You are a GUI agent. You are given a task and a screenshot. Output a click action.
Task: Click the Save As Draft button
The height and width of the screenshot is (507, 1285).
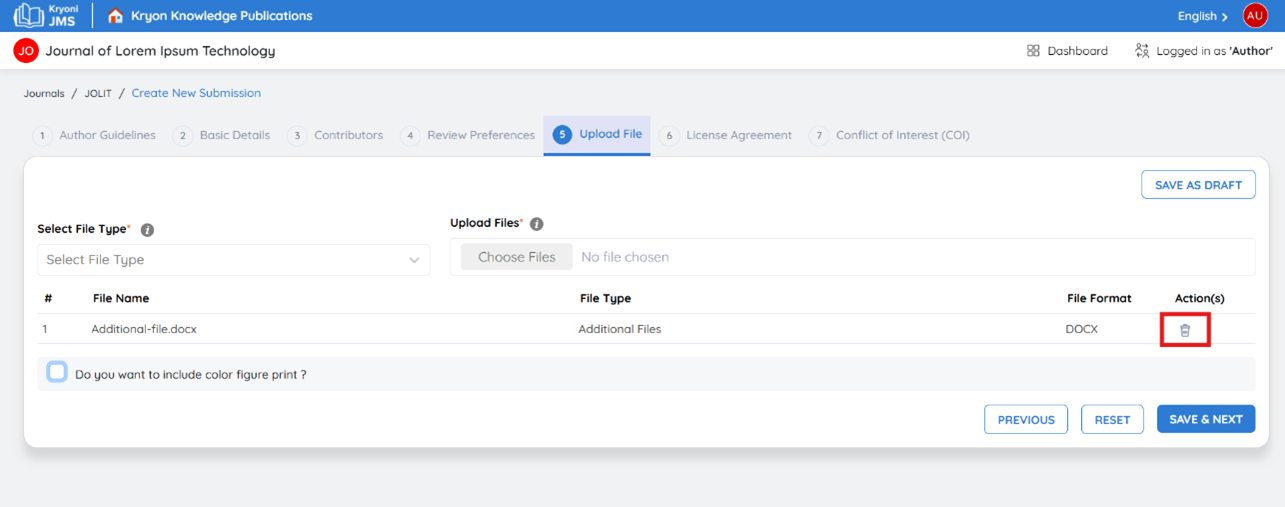point(1198,185)
